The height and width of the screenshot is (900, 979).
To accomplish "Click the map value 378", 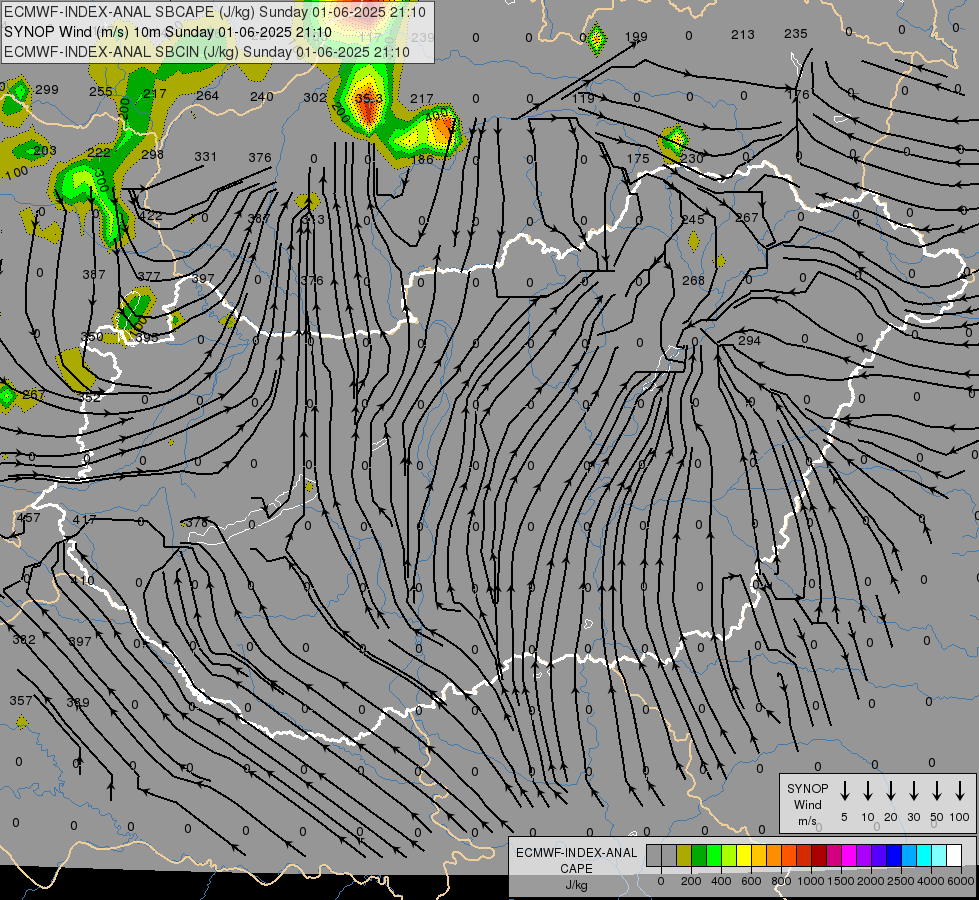I will coord(196,522).
